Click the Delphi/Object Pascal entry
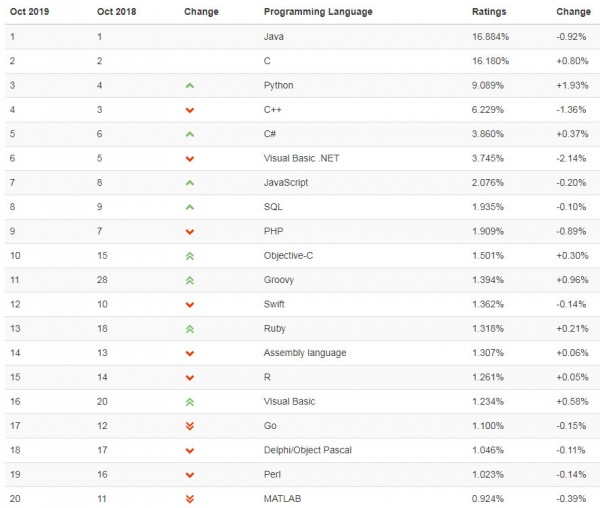Viewport: 600px width, 508px height. [x=307, y=450]
